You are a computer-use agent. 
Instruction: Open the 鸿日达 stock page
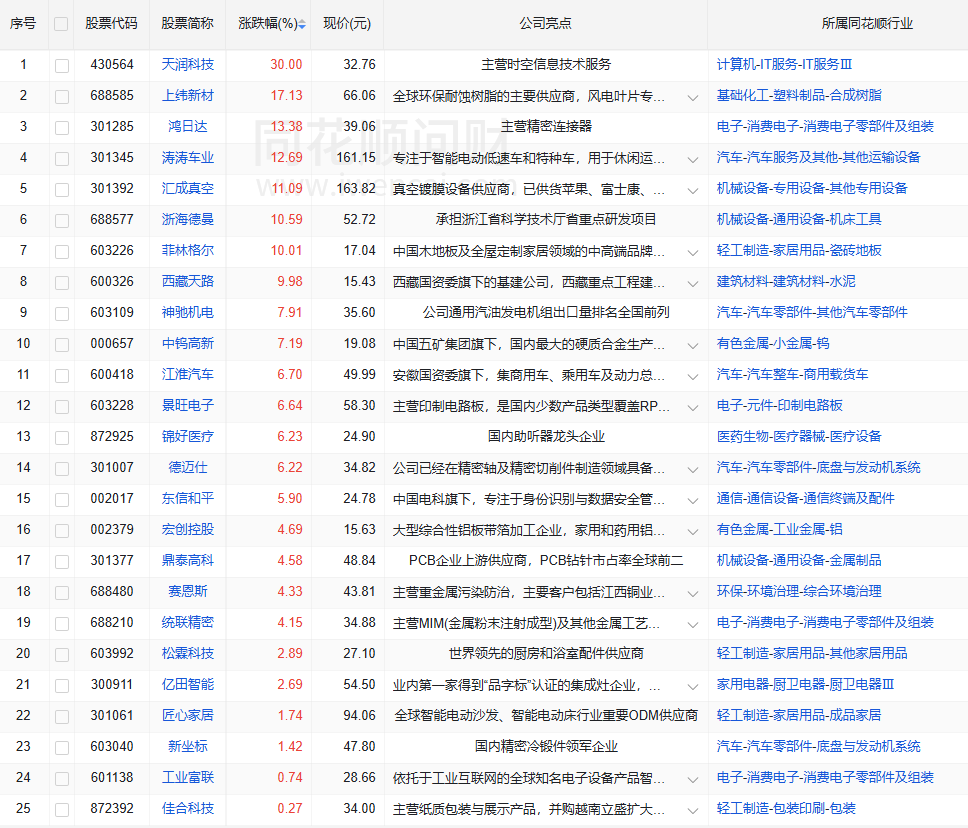click(x=188, y=126)
